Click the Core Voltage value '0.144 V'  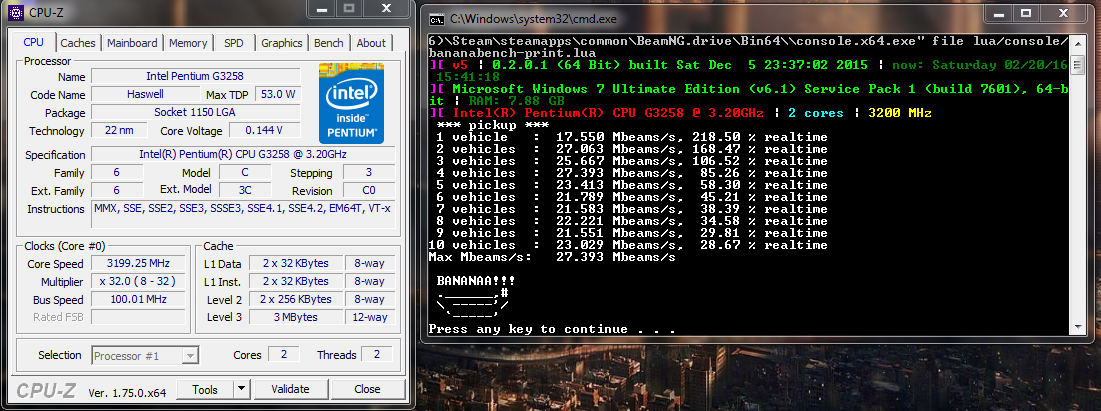265,131
